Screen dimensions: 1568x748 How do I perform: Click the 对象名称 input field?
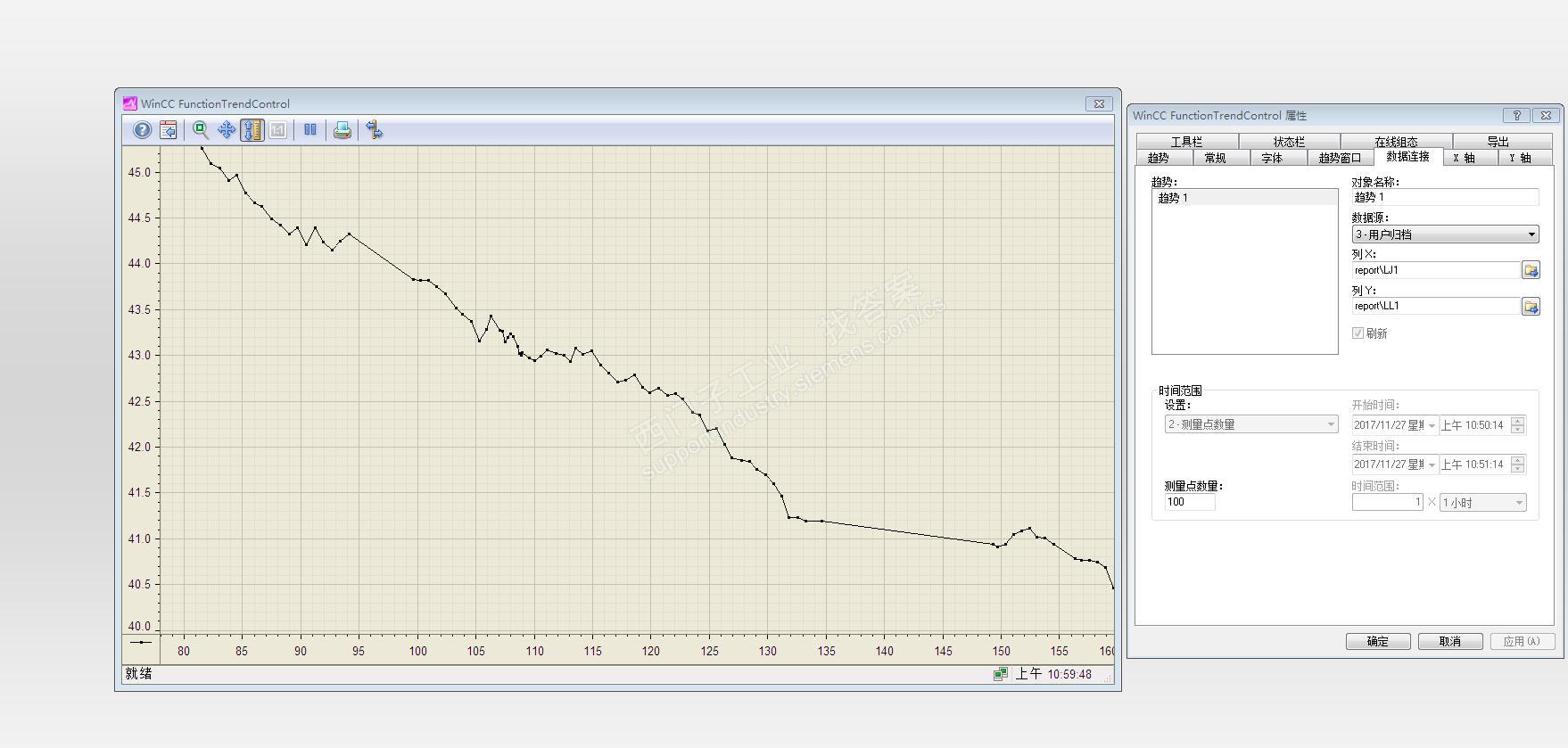[x=1445, y=197]
